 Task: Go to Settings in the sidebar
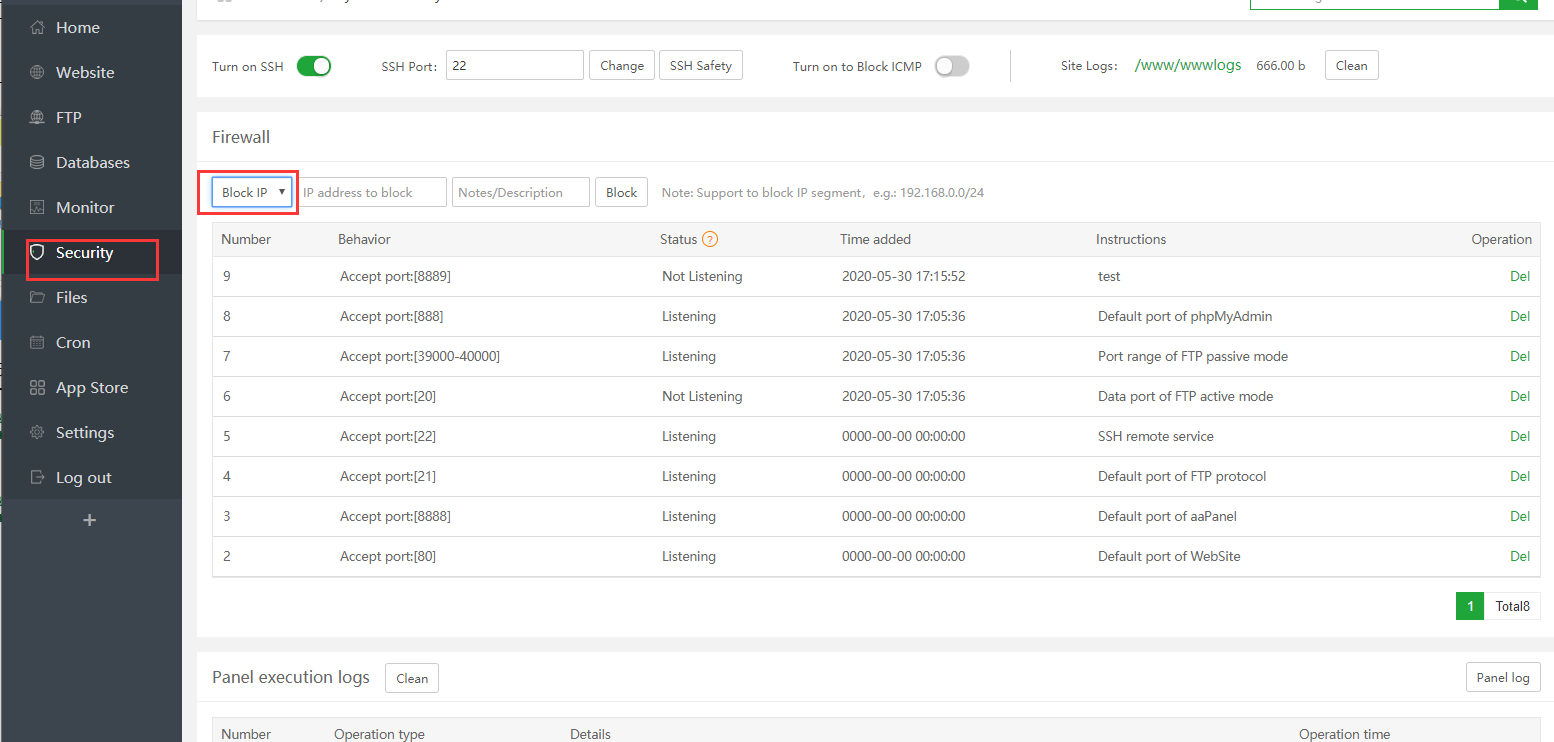tap(84, 433)
